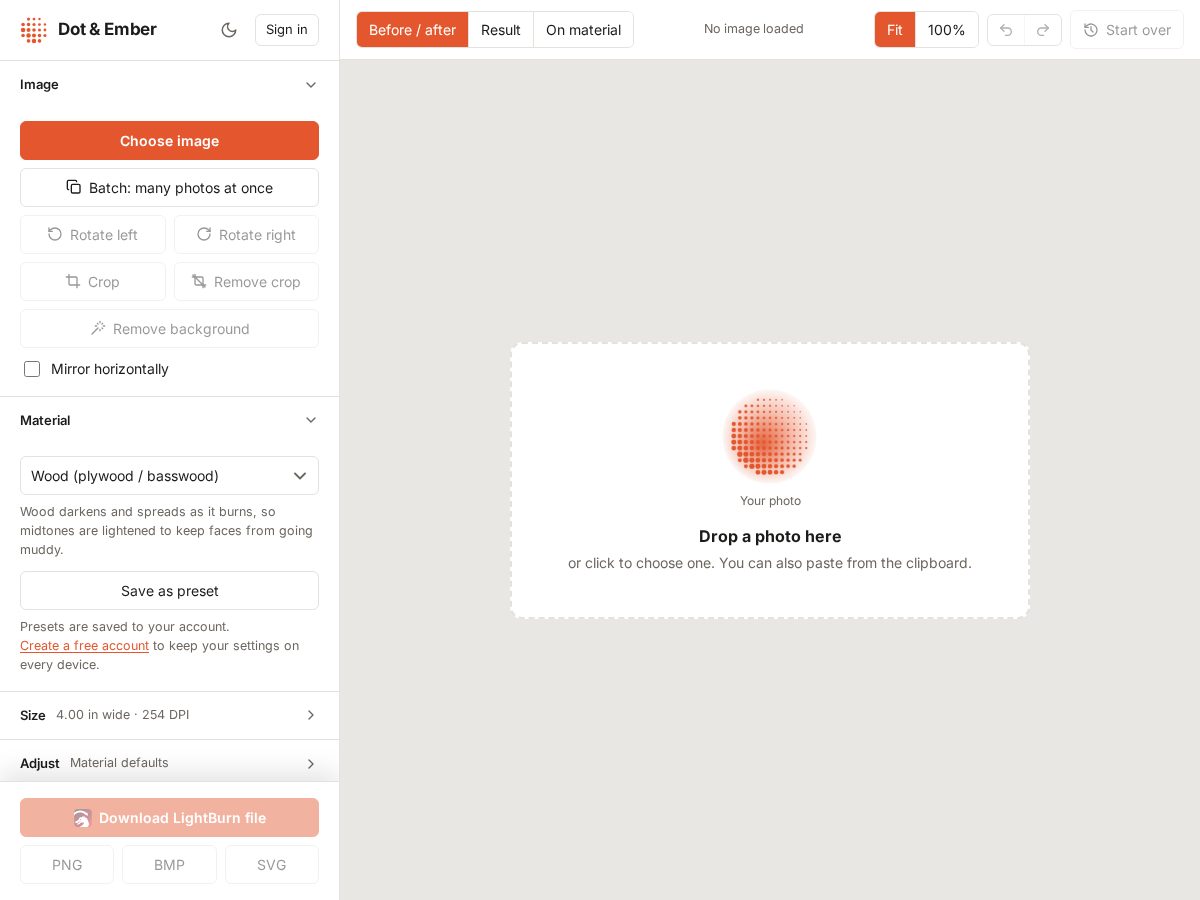Switch to Result view tab
The height and width of the screenshot is (900, 1200).
point(501,30)
